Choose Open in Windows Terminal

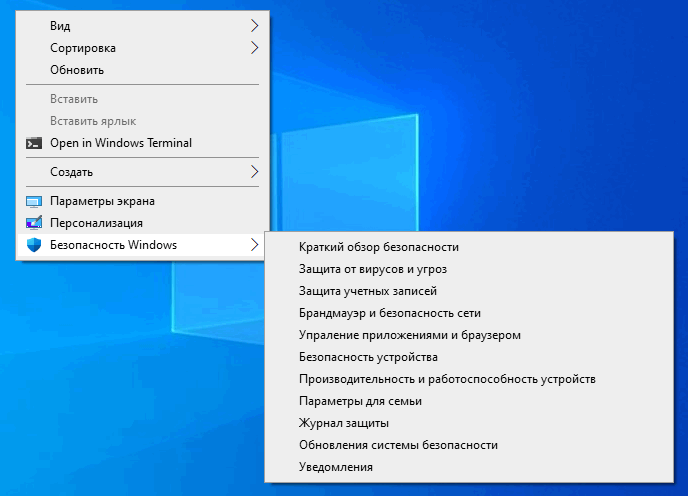[143, 143]
